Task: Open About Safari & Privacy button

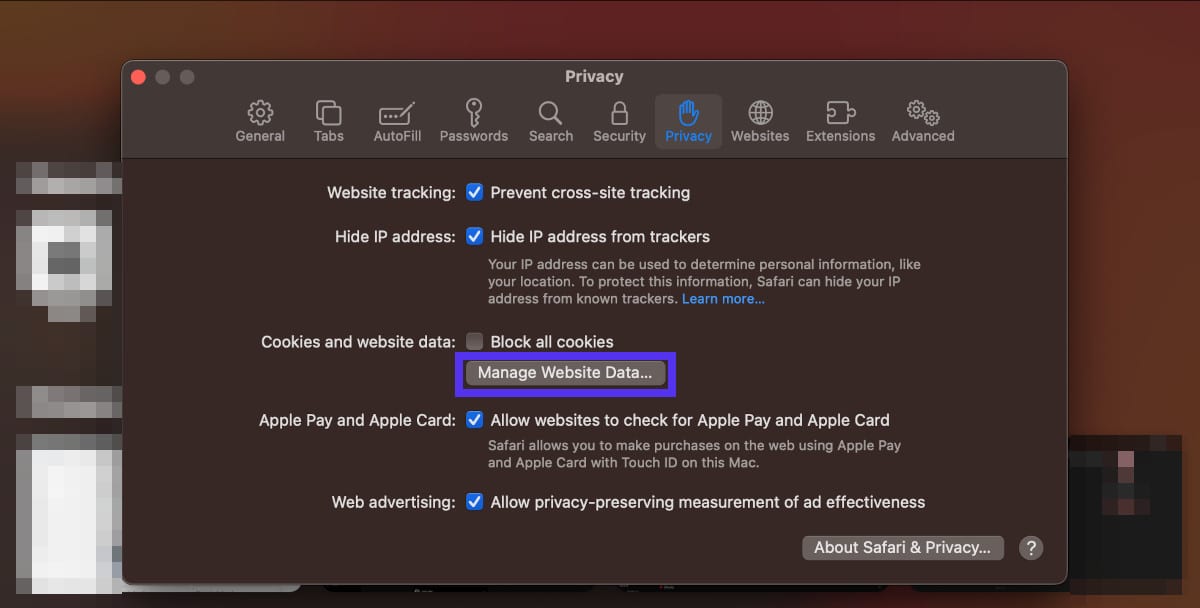Action: tap(902, 547)
